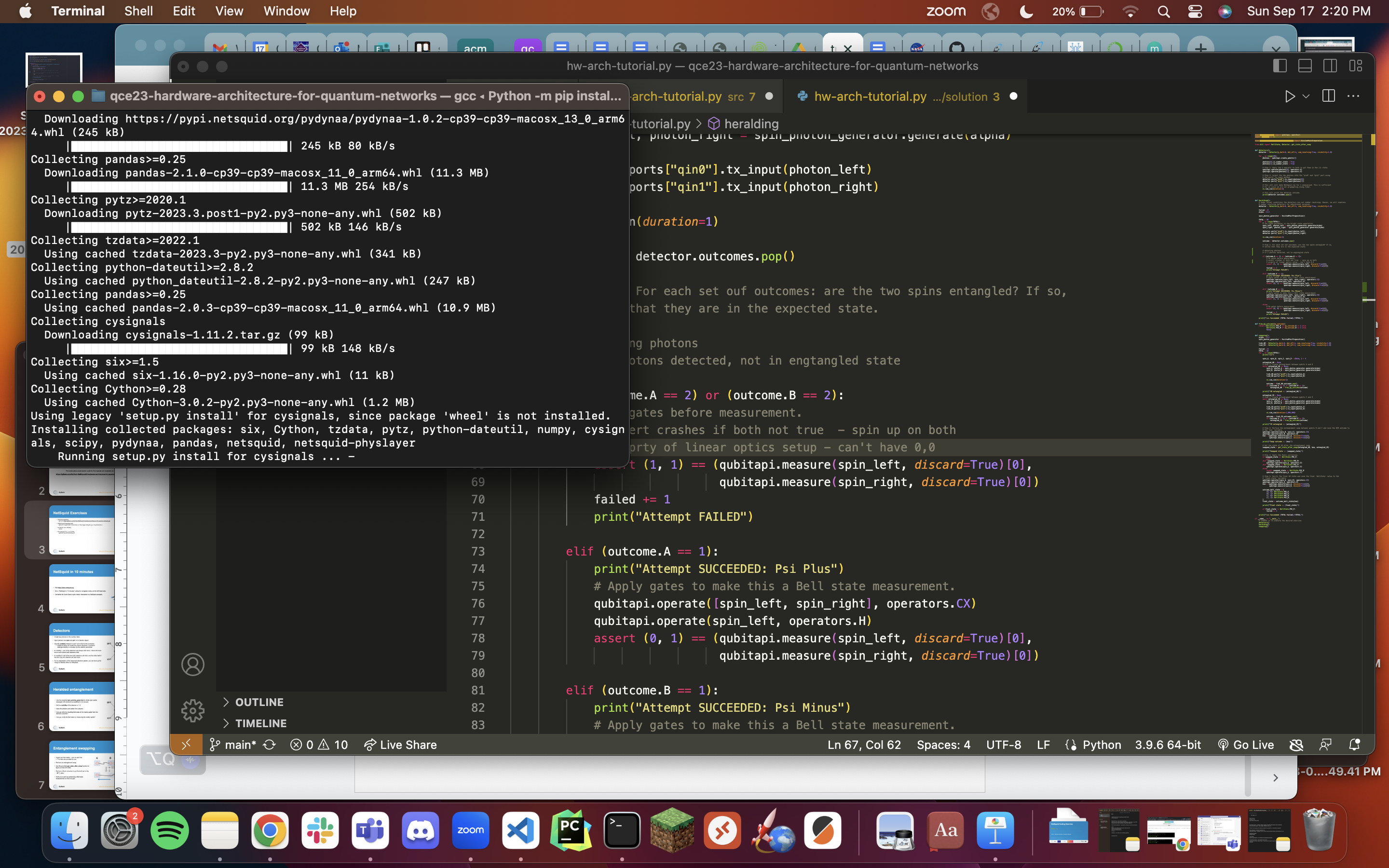Image resolution: width=1389 pixels, height=868 pixels.
Task: Open the Chrome tab search chevron
Action: [x=1275, y=47]
